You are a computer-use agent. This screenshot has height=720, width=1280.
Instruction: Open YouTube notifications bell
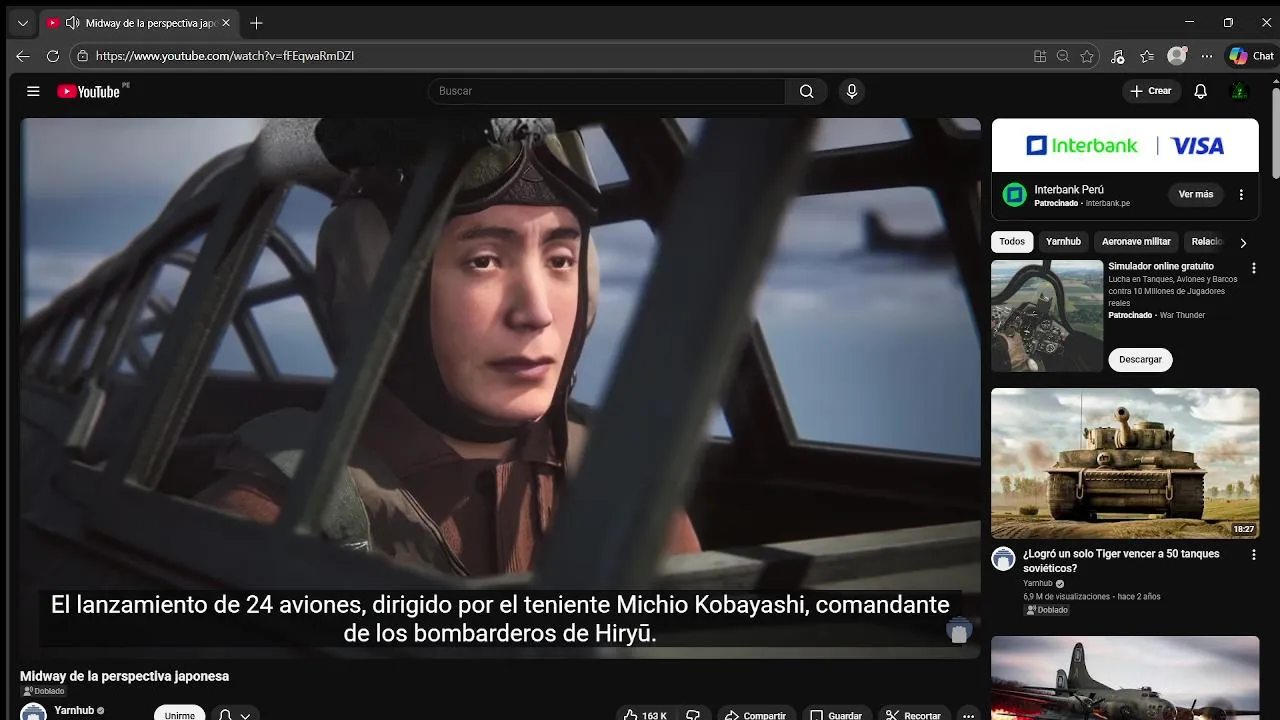coord(1201,91)
